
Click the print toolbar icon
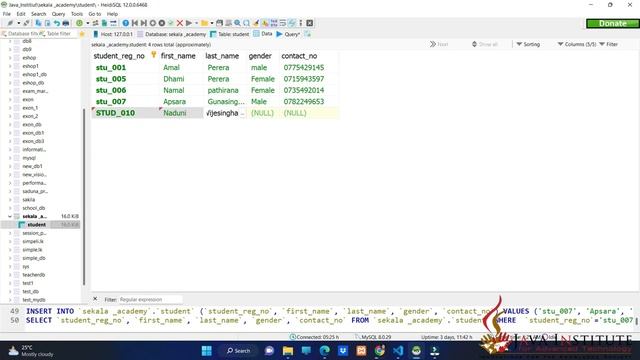point(66,23)
